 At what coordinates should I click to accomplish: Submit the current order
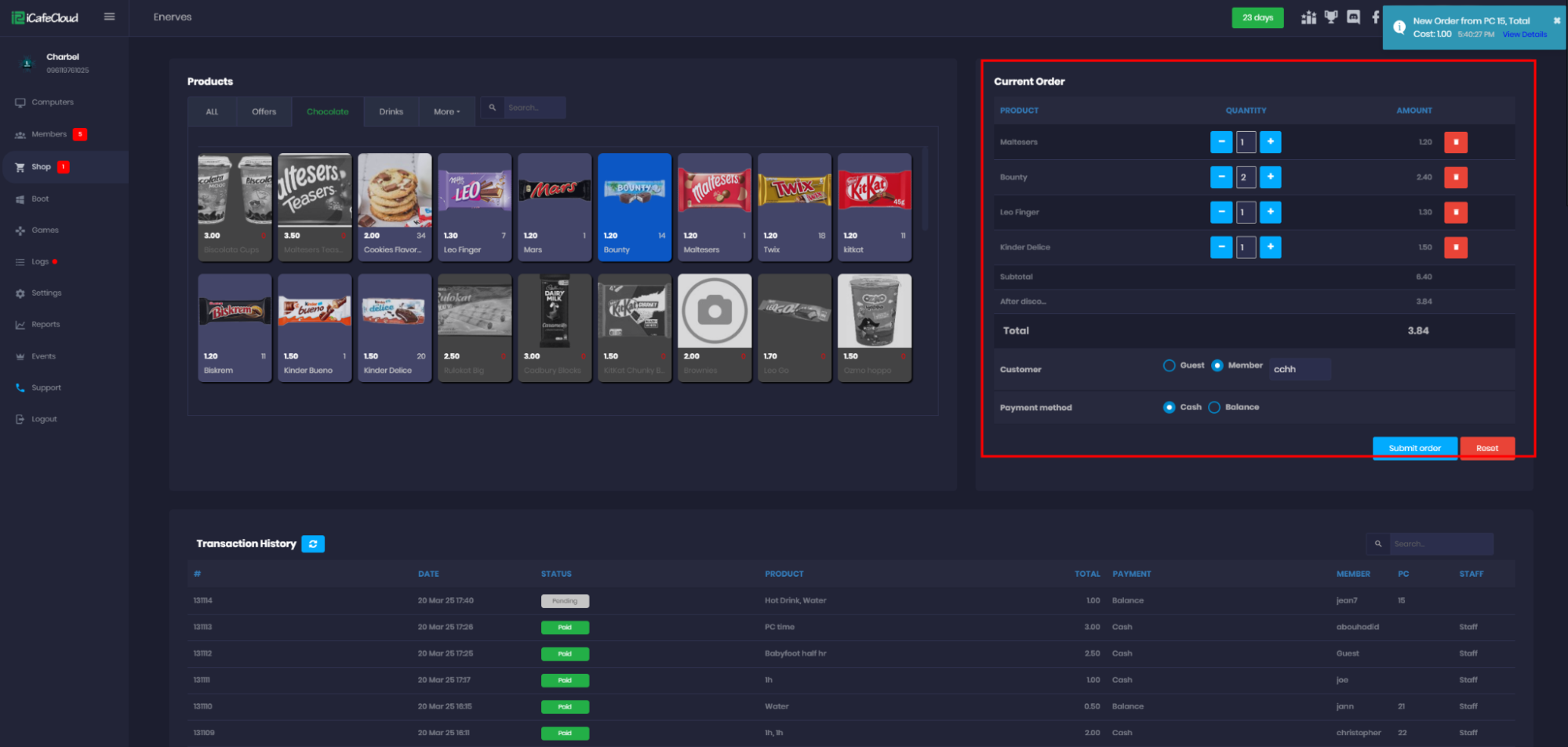click(x=1414, y=448)
